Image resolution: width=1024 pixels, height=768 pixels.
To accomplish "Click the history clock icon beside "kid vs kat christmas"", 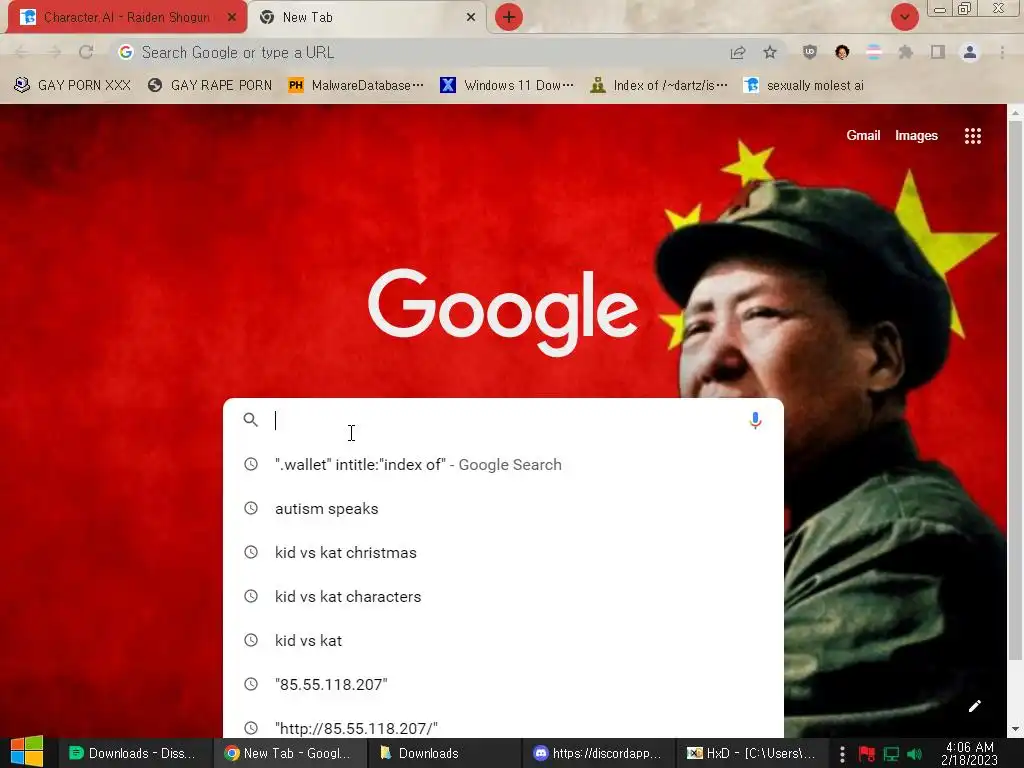I will coord(251,552).
